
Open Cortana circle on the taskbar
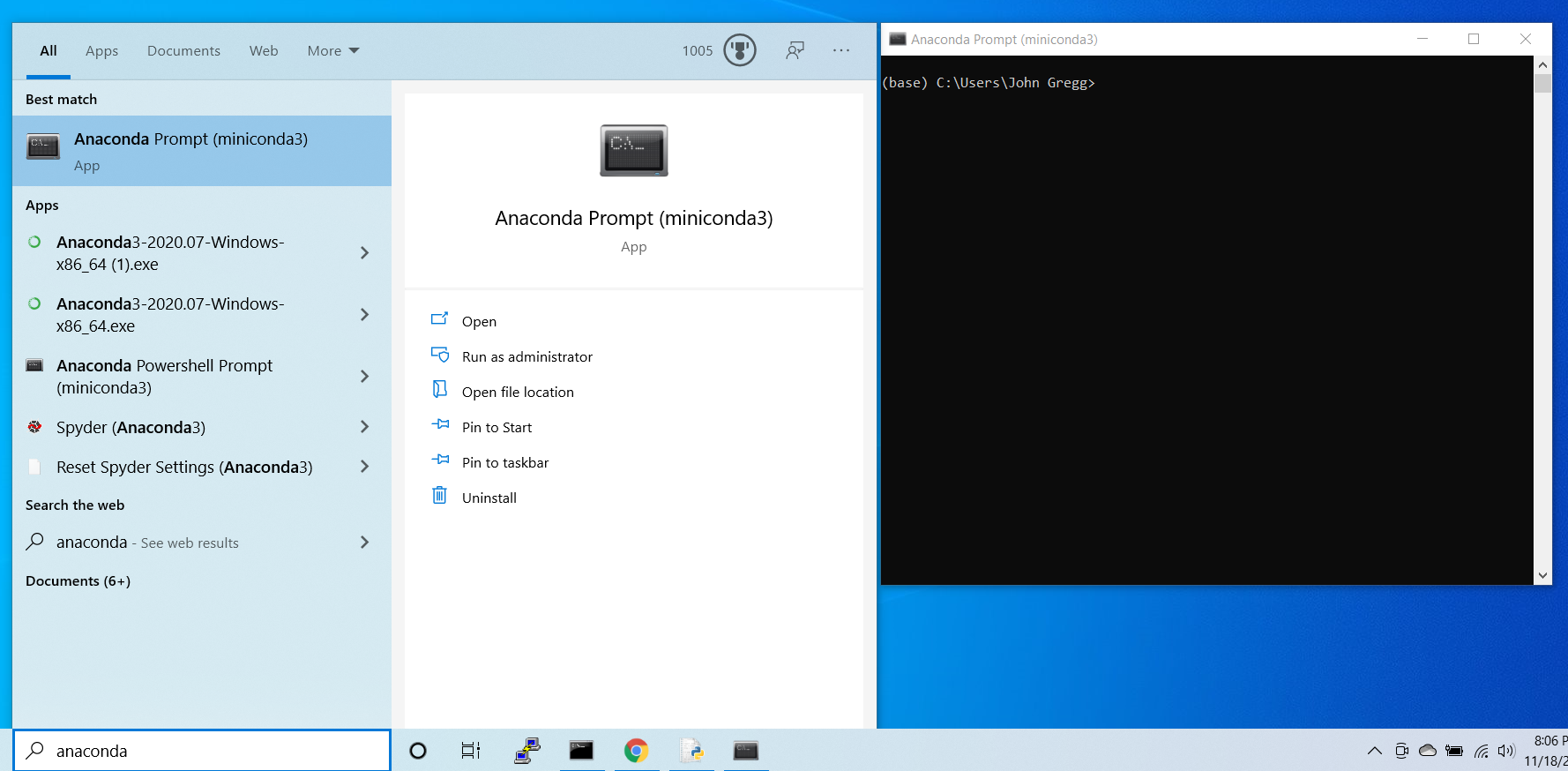[x=418, y=751]
